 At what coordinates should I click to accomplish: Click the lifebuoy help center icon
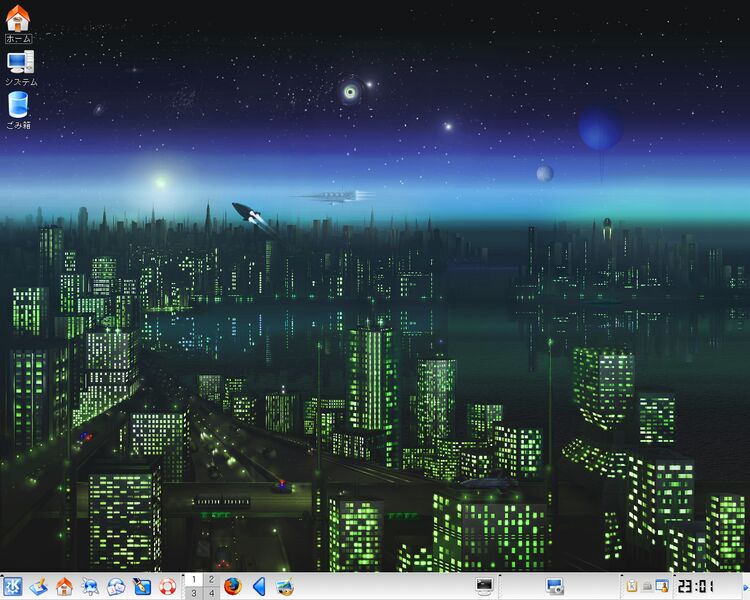click(x=167, y=586)
